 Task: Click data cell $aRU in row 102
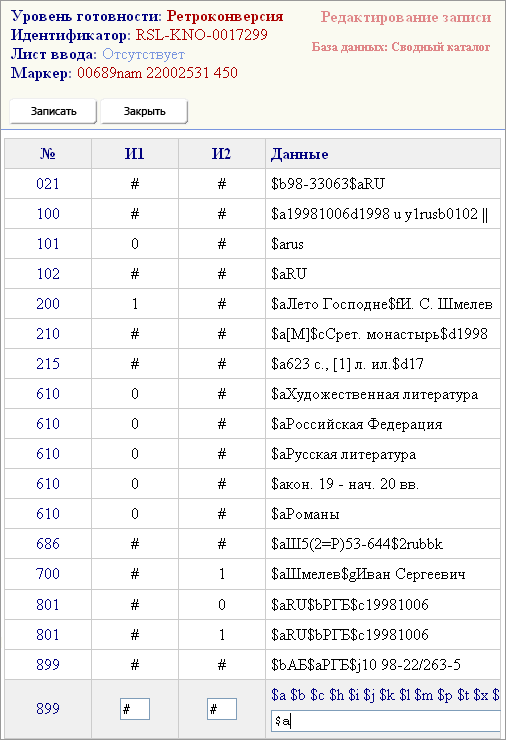tap(383, 273)
